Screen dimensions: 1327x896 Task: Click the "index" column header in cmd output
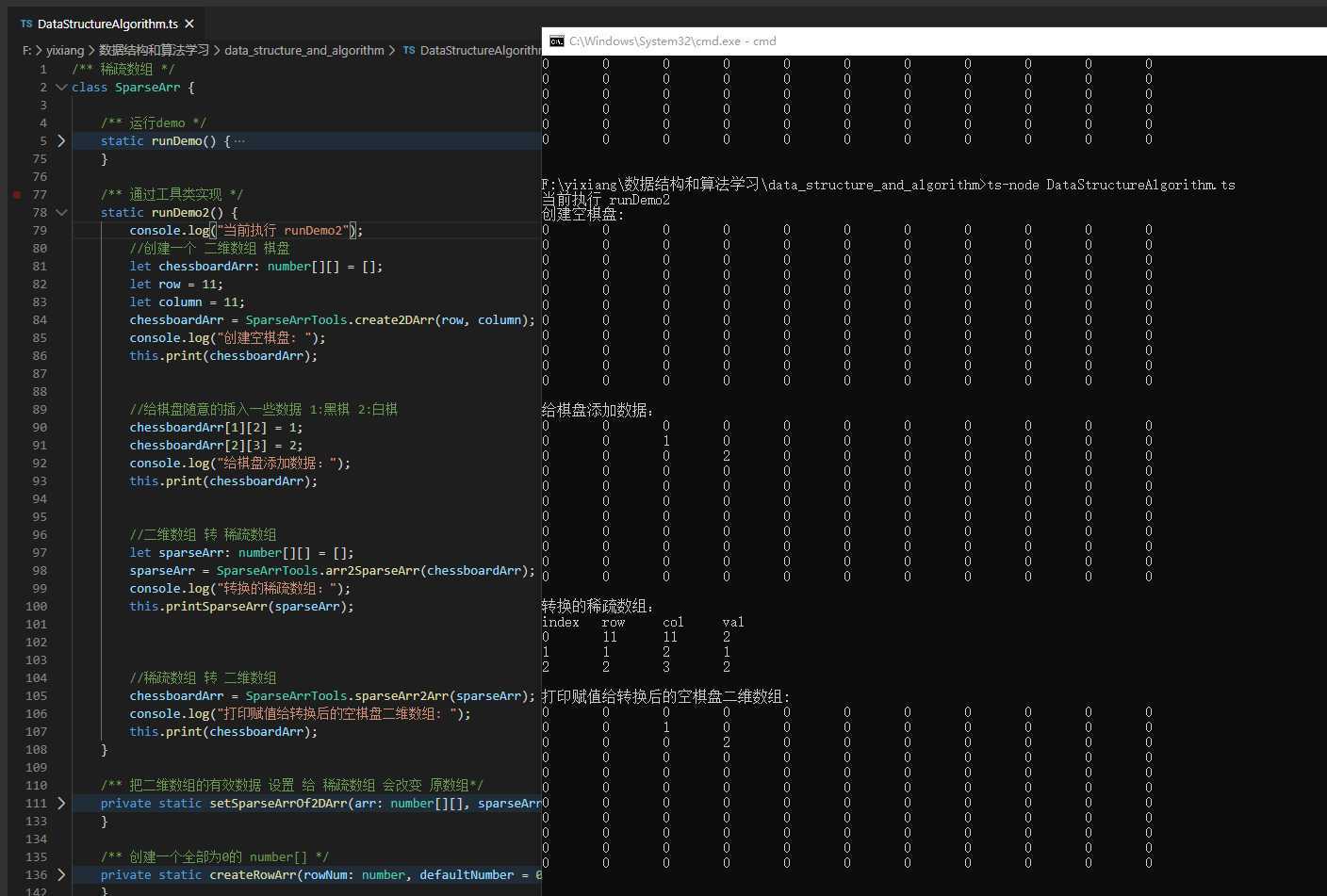(x=561, y=622)
